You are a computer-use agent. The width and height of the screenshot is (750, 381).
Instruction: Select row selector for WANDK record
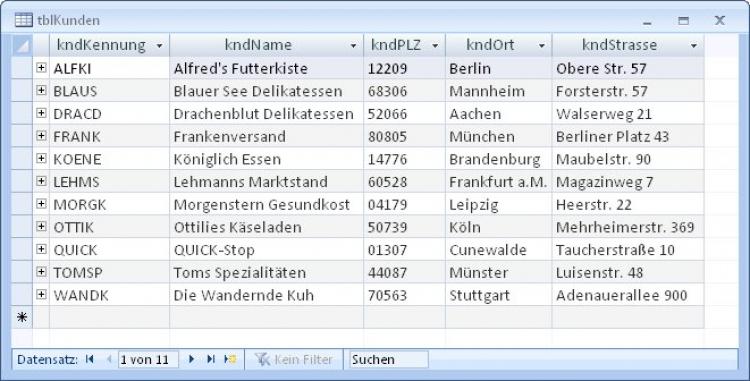pyautogui.click(x=22, y=294)
